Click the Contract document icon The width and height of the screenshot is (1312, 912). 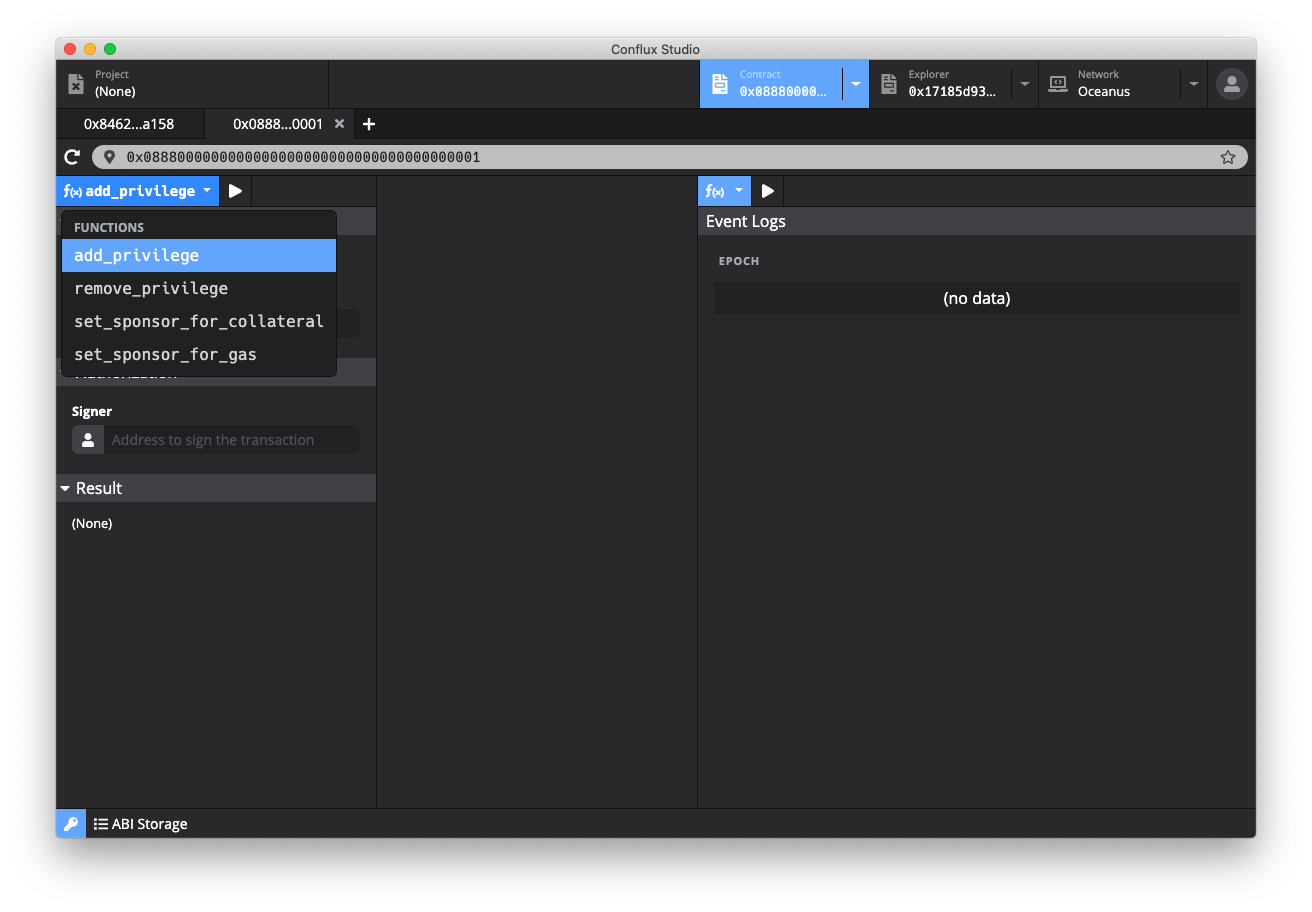coord(719,84)
